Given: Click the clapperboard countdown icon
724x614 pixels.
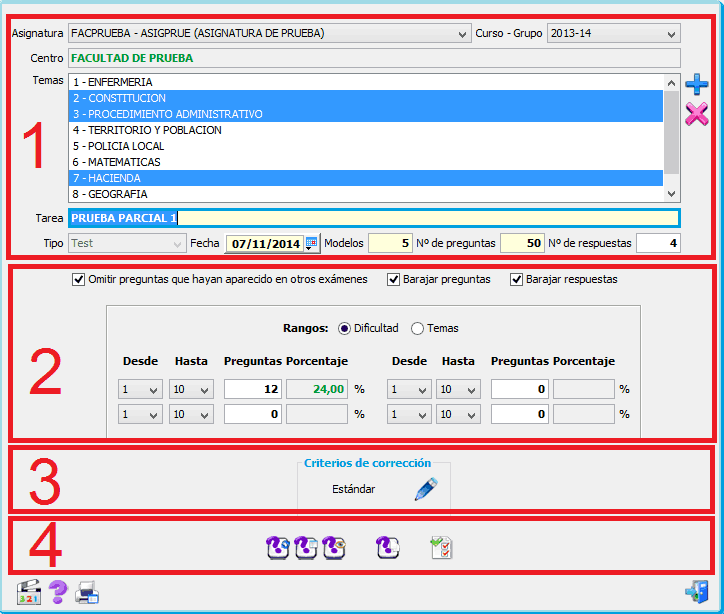Looking at the screenshot, I should [28, 593].
